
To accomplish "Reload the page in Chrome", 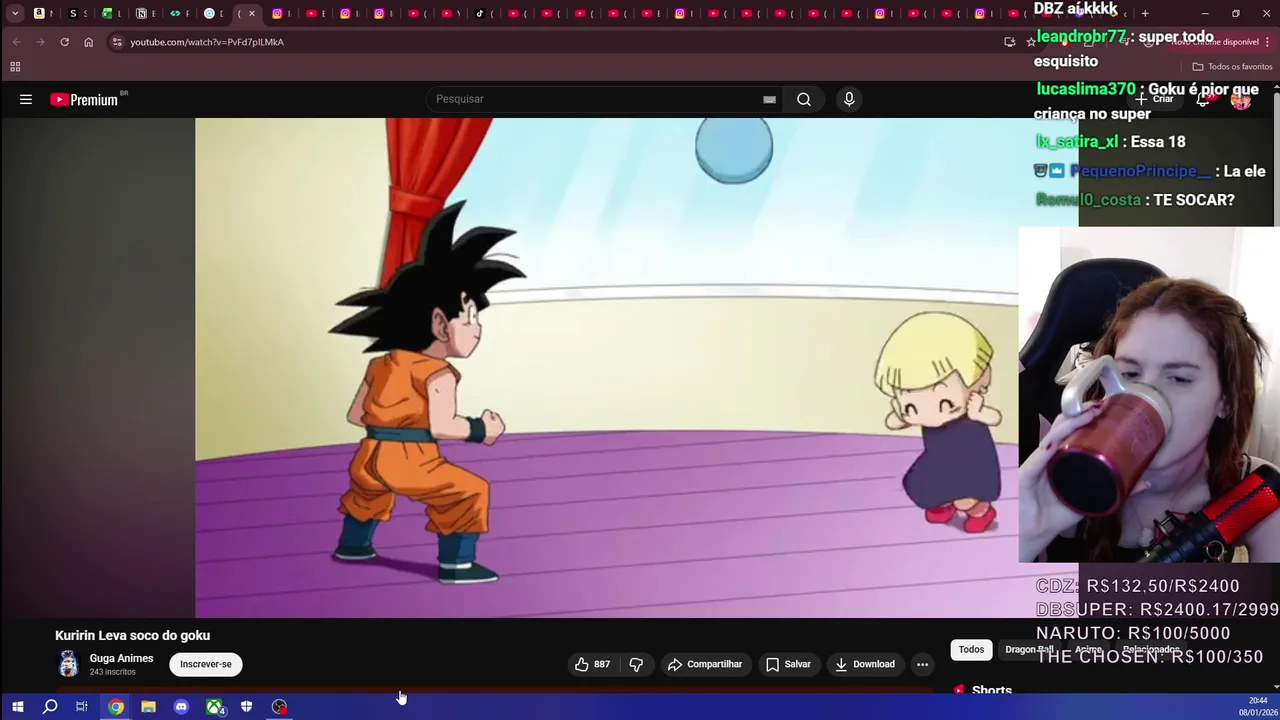I will (64, 42).
